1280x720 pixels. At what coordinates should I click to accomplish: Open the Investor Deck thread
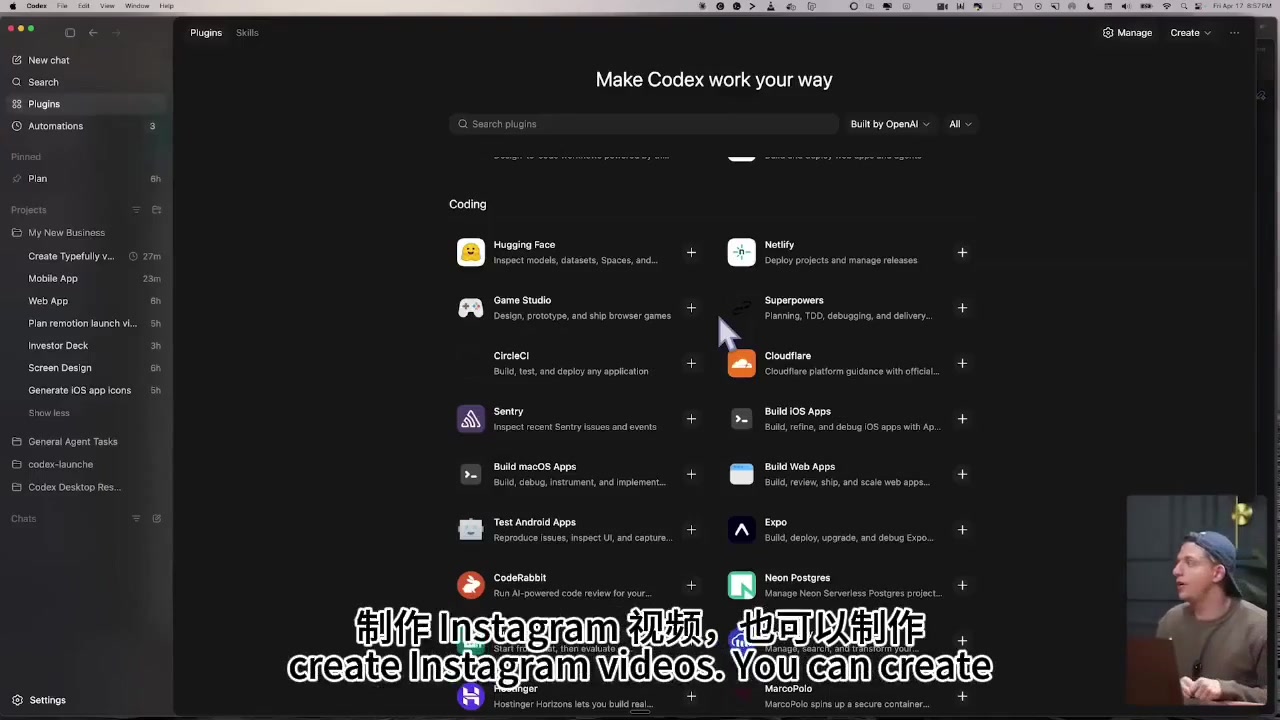coord(85,346)
